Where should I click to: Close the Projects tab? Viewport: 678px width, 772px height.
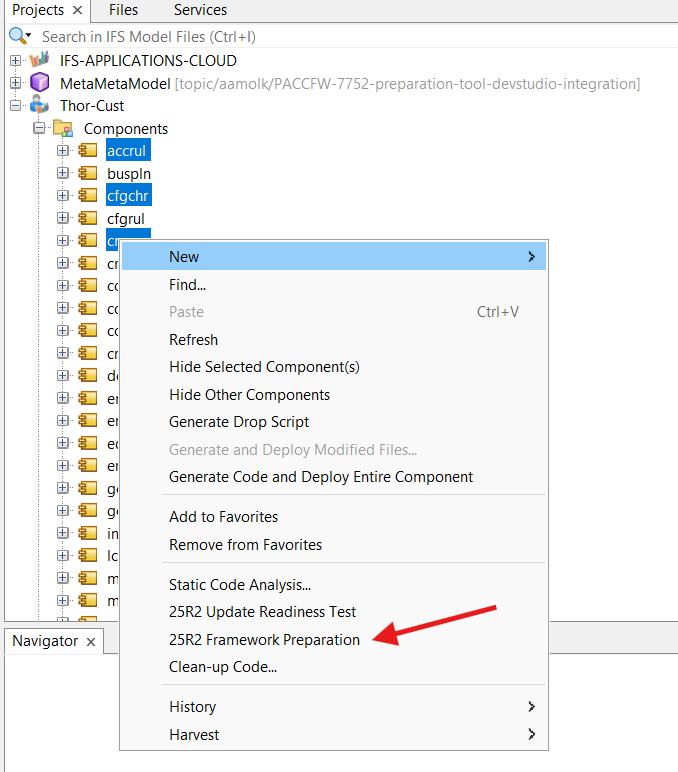(78, 10)
